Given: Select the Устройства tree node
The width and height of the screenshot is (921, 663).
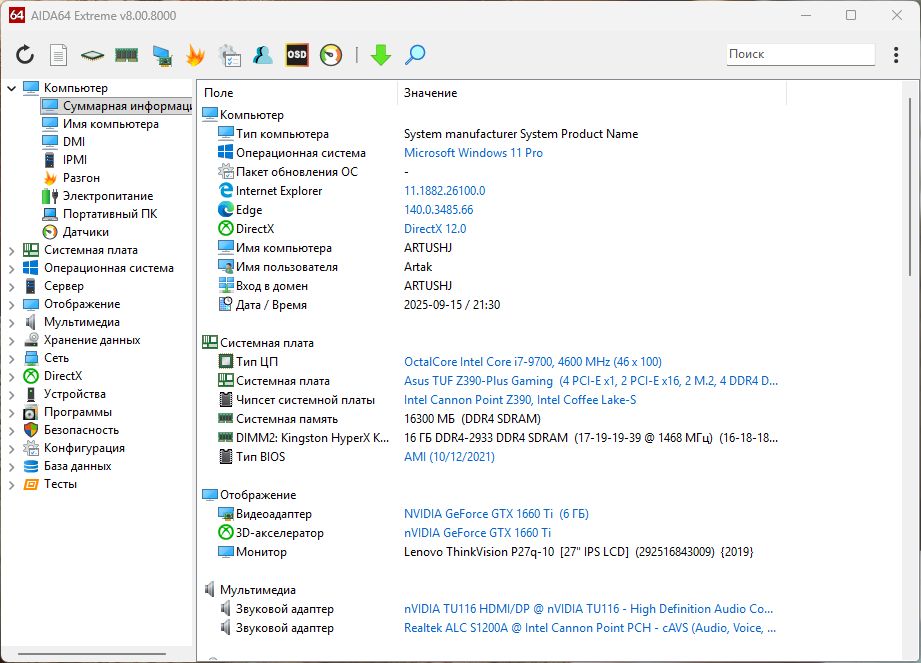Looking at the screenshot, I should 75,394.
